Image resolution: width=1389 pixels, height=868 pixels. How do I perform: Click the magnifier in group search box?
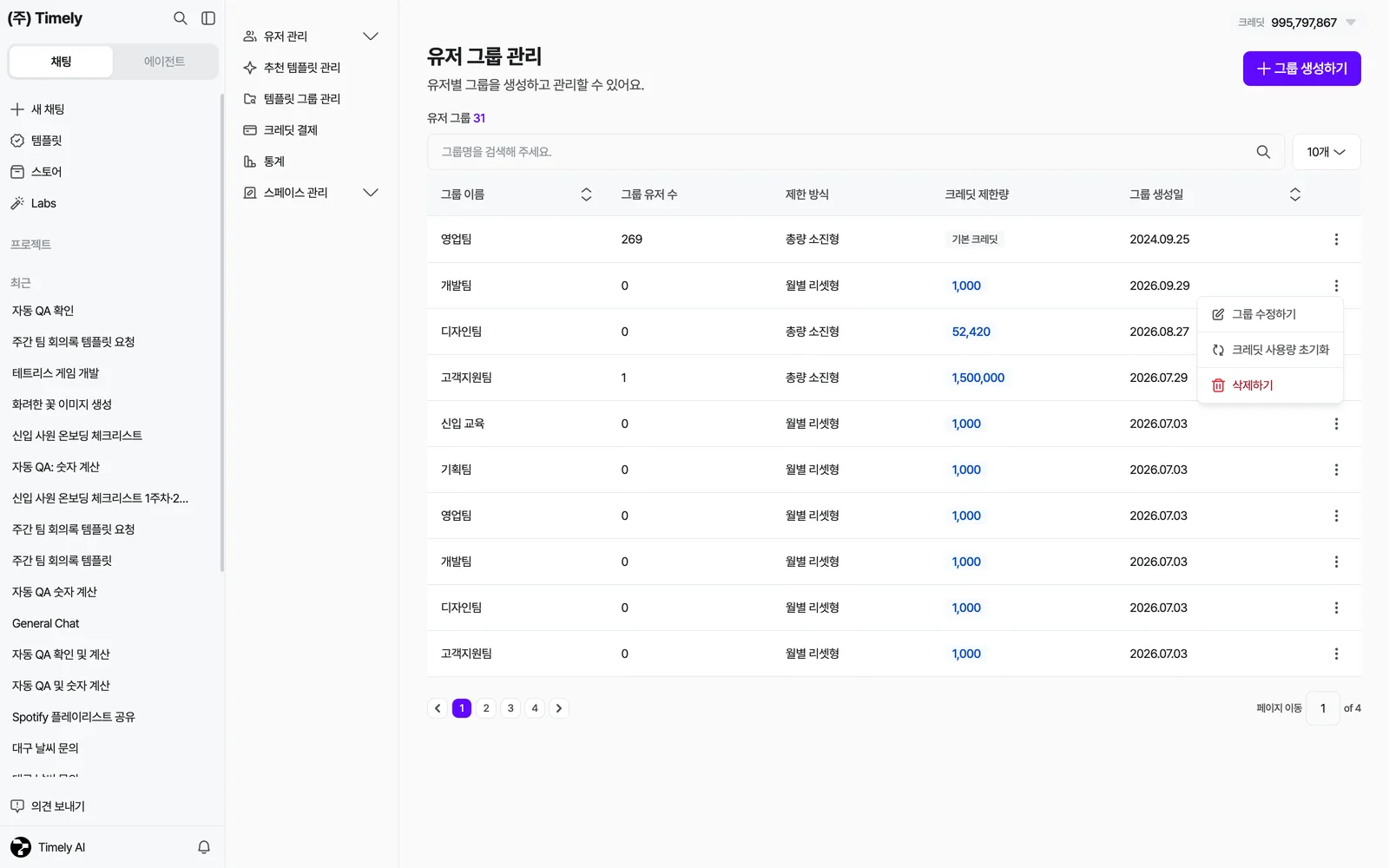[x=1263, y=152]
